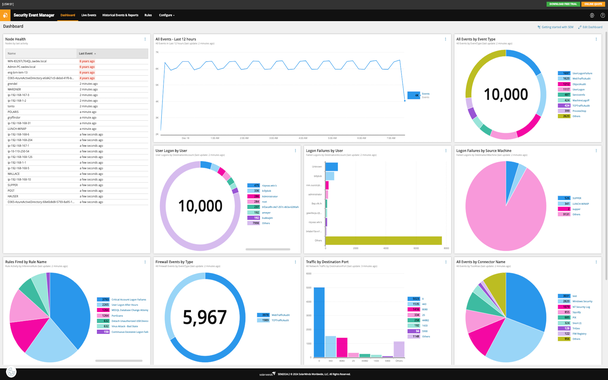Open Node Health widget options menu
Viewport: 608px width, 380px height.
point(145,39)
